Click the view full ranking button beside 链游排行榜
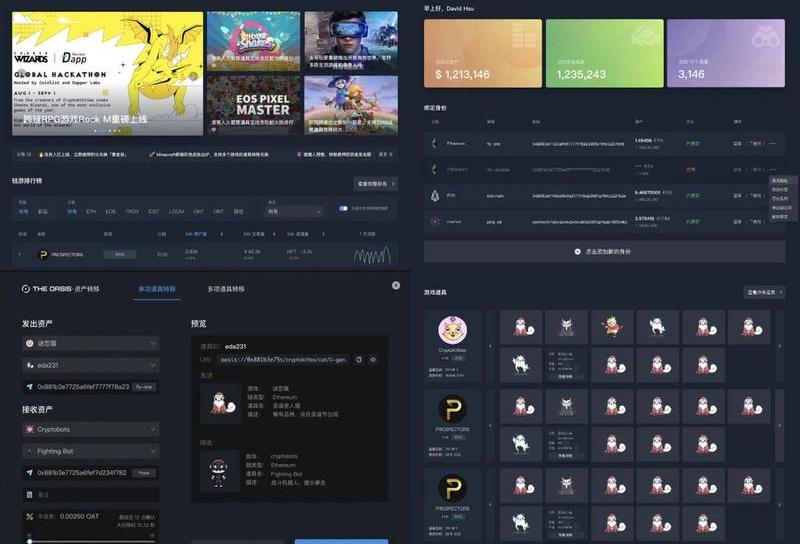This screenshot has height=544, width=800. 376,184
